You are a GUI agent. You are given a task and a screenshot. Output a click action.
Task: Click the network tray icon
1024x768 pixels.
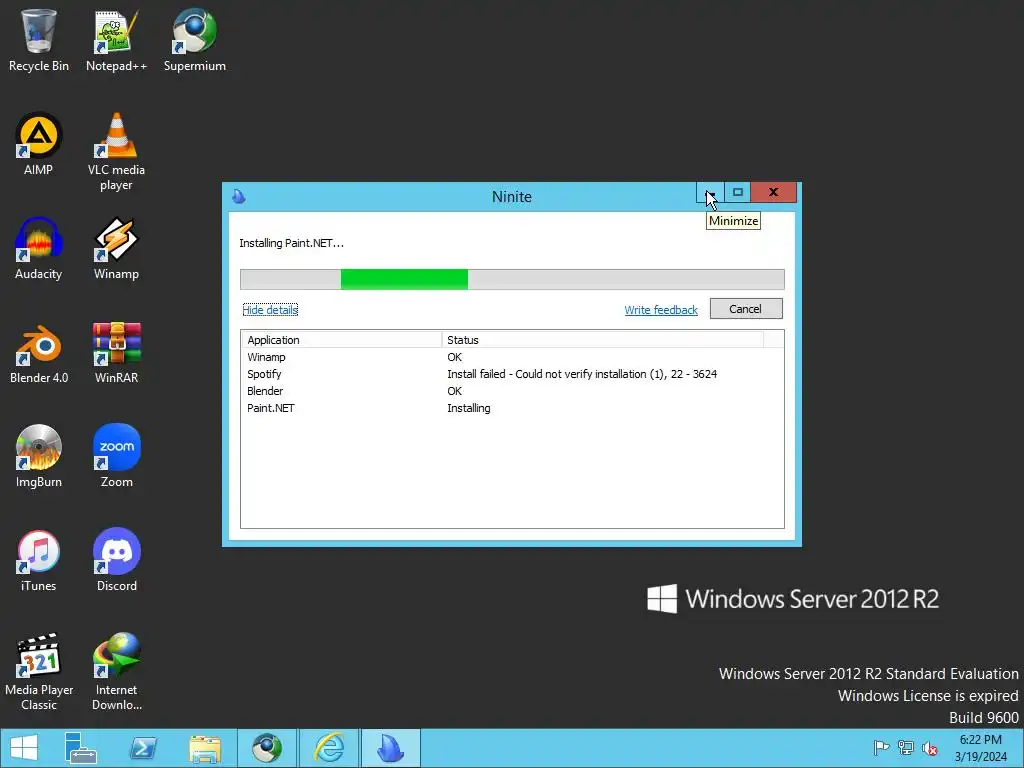(906, 748)
